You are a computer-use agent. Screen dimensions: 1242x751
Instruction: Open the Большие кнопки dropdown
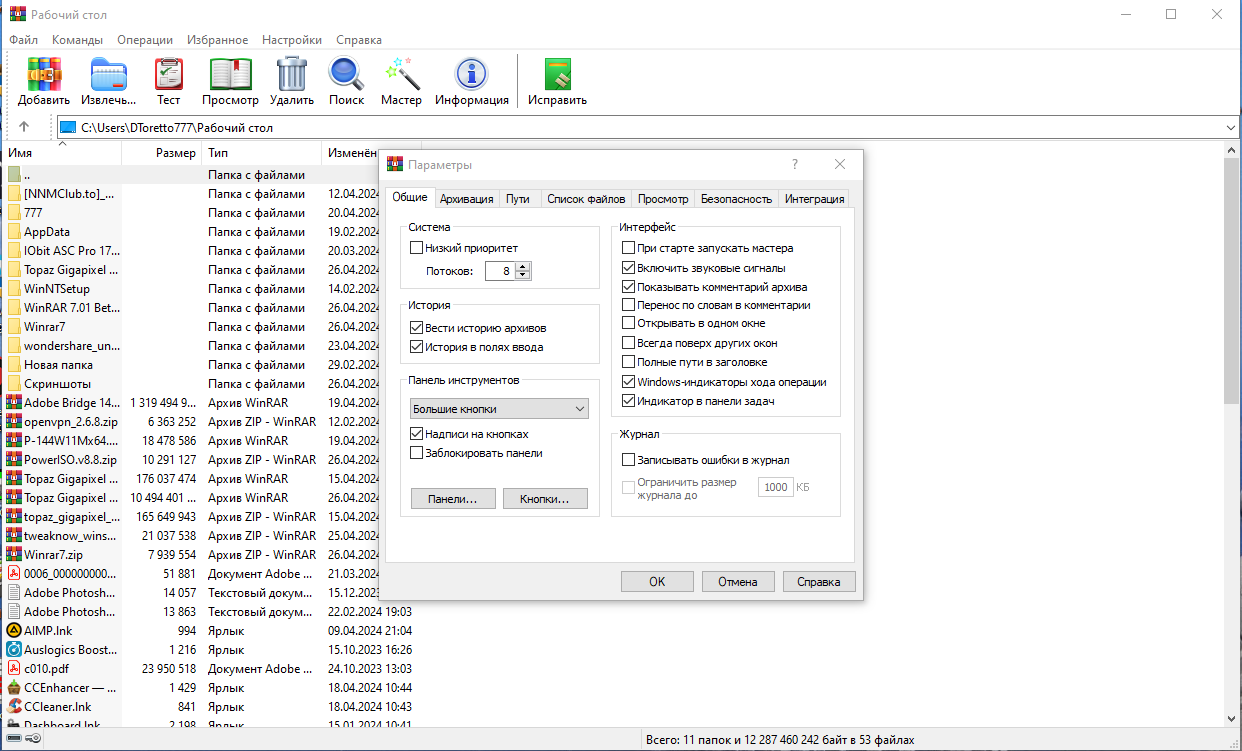tap(499, 409)
